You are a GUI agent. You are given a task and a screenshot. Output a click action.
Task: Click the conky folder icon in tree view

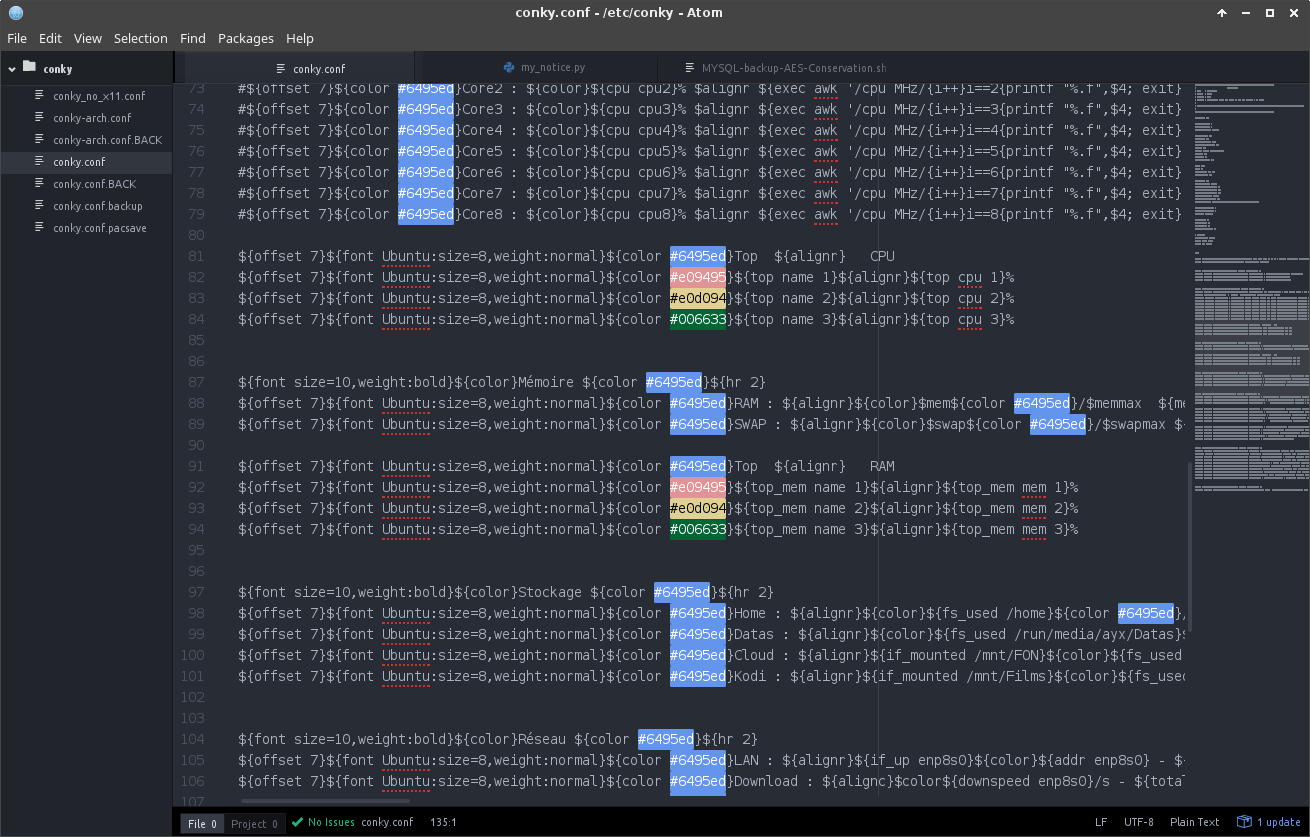[x=29, y=68]
